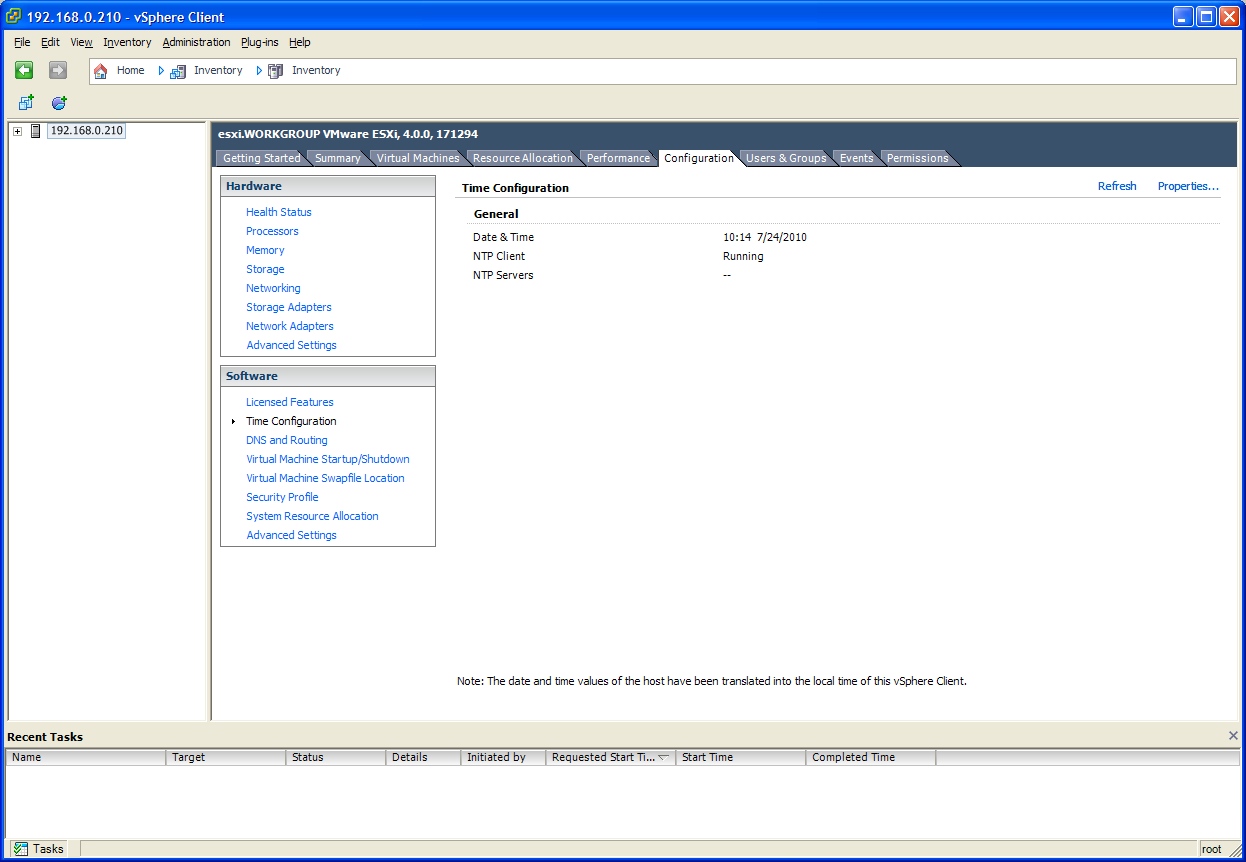Screen dimensions: 1246x862
Task: Close the Recent Tasks panel
Action: tap(1233, 736)
